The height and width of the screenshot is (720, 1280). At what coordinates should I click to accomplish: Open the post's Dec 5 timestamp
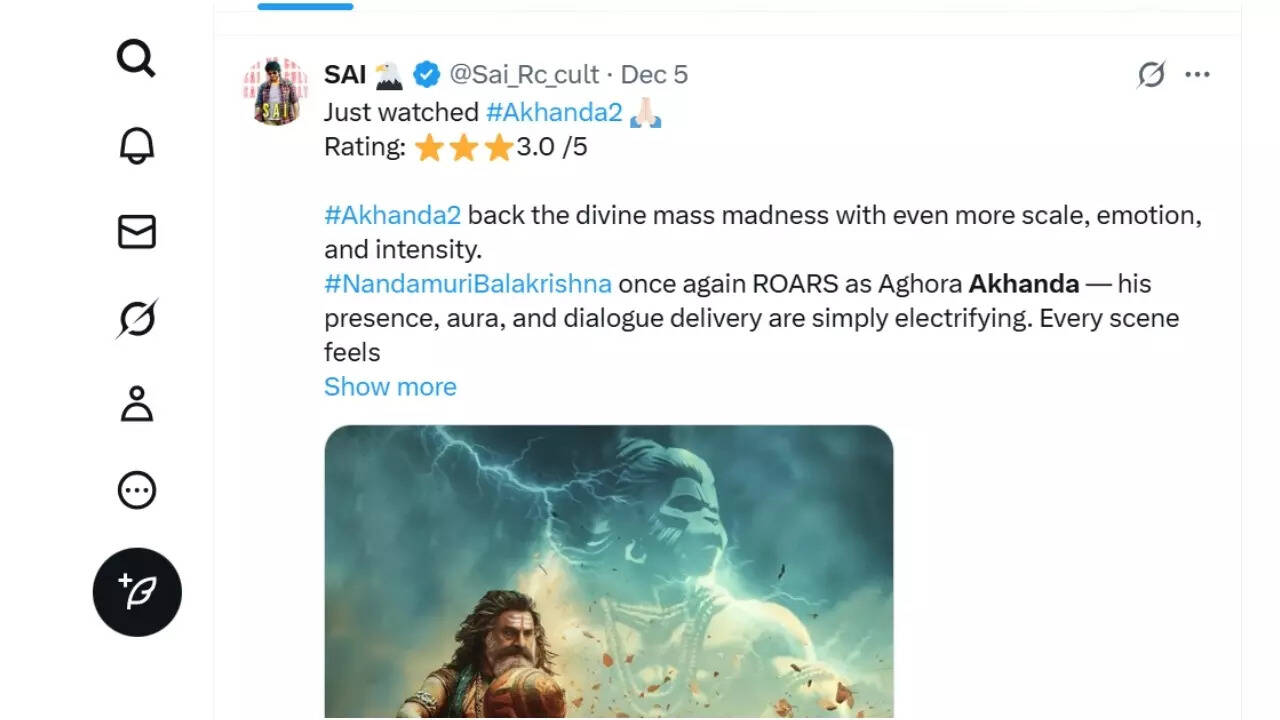(x=654, y=75)
